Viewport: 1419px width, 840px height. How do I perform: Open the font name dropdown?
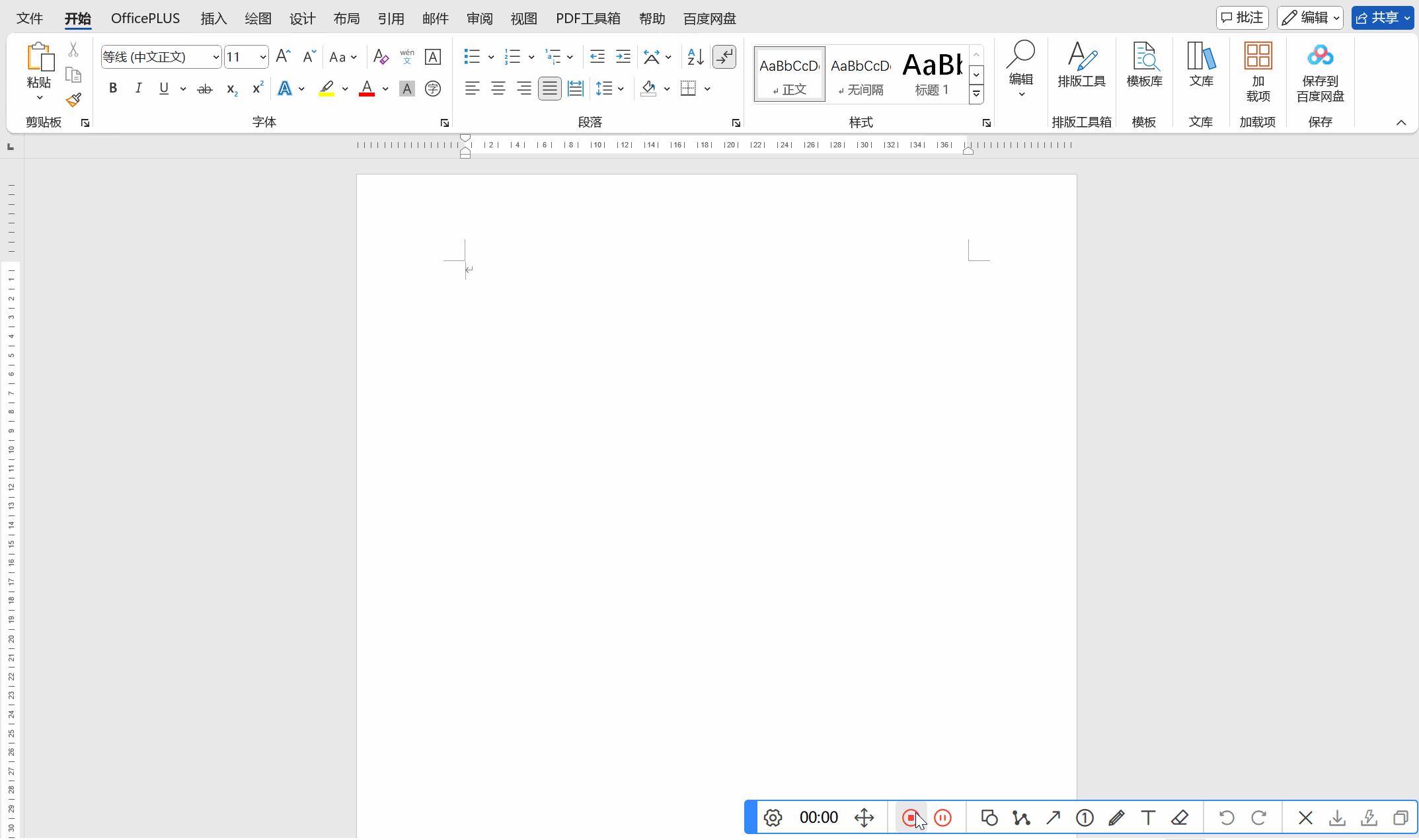pyautogui.click(x=215, y=57)
